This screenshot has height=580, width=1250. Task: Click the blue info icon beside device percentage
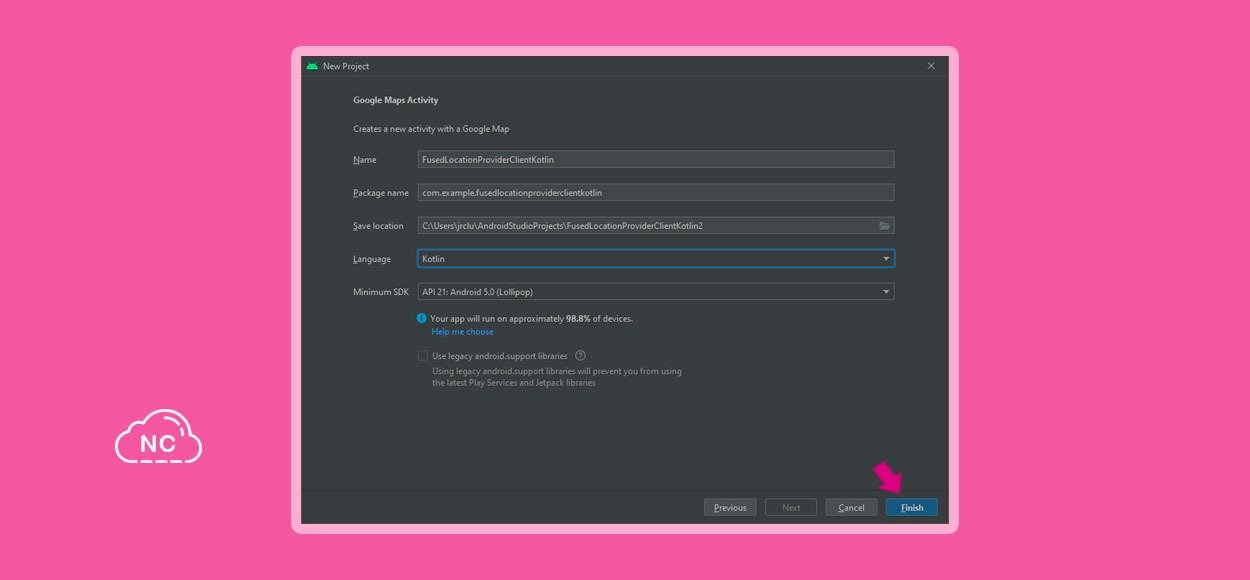click(x=422, y=318)
